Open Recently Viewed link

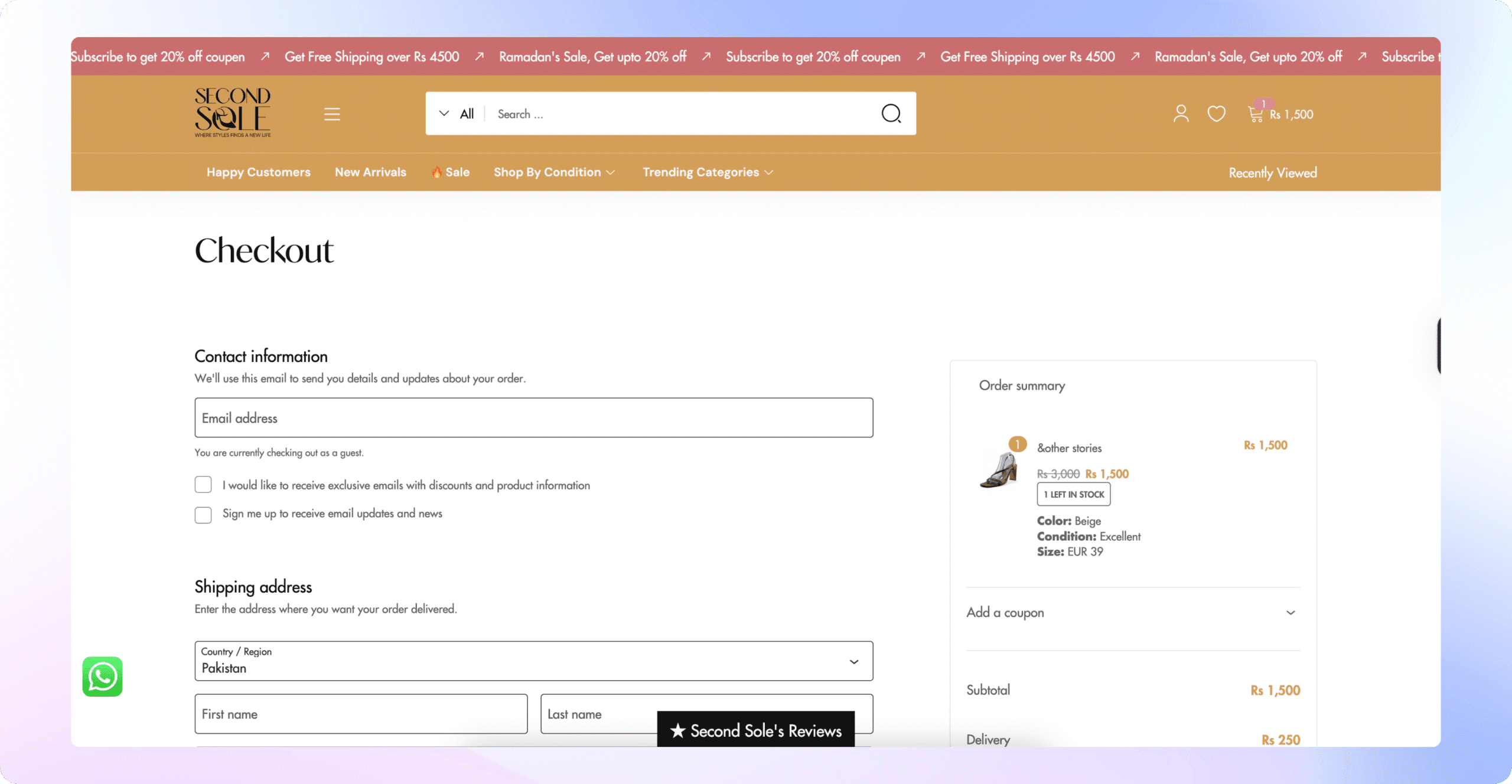coord(1273,173)
